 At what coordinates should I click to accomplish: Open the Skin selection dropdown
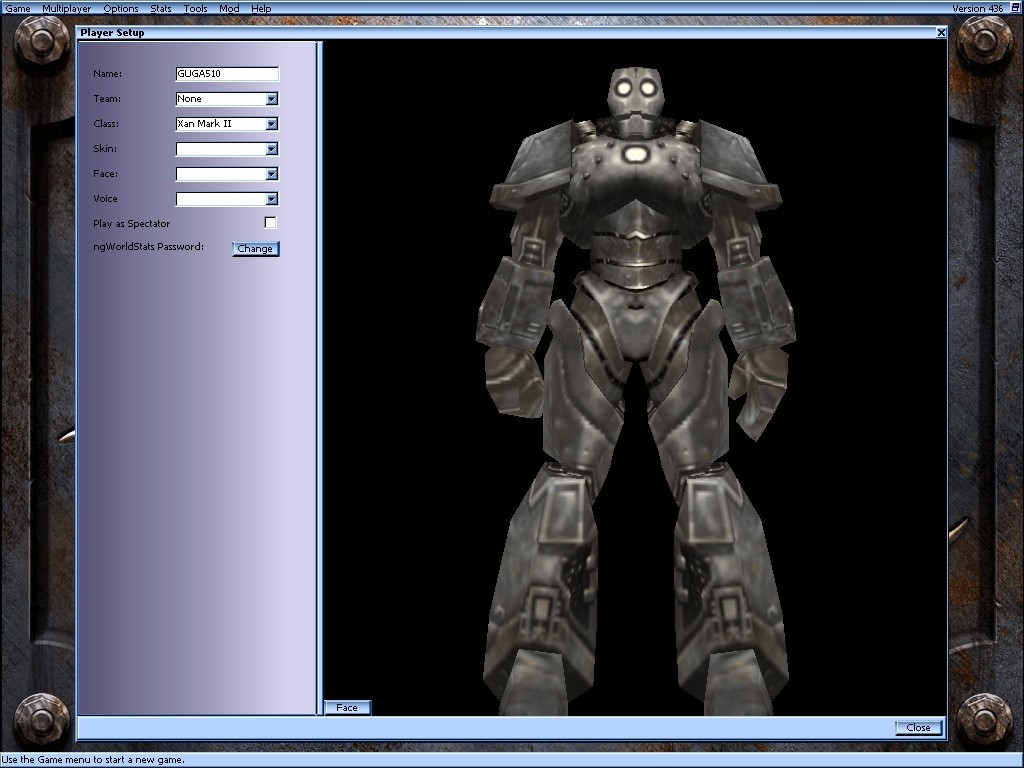click(x=271, y=148)
